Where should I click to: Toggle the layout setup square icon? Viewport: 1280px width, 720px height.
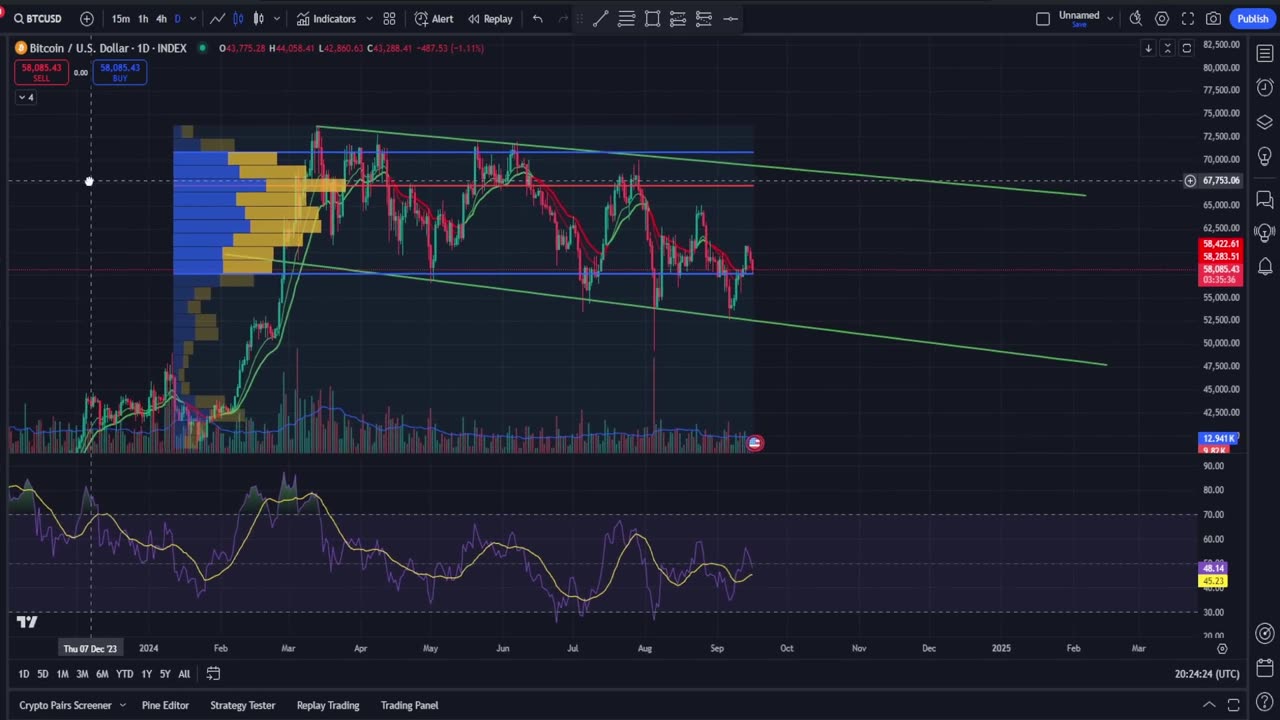point(1043,19)
